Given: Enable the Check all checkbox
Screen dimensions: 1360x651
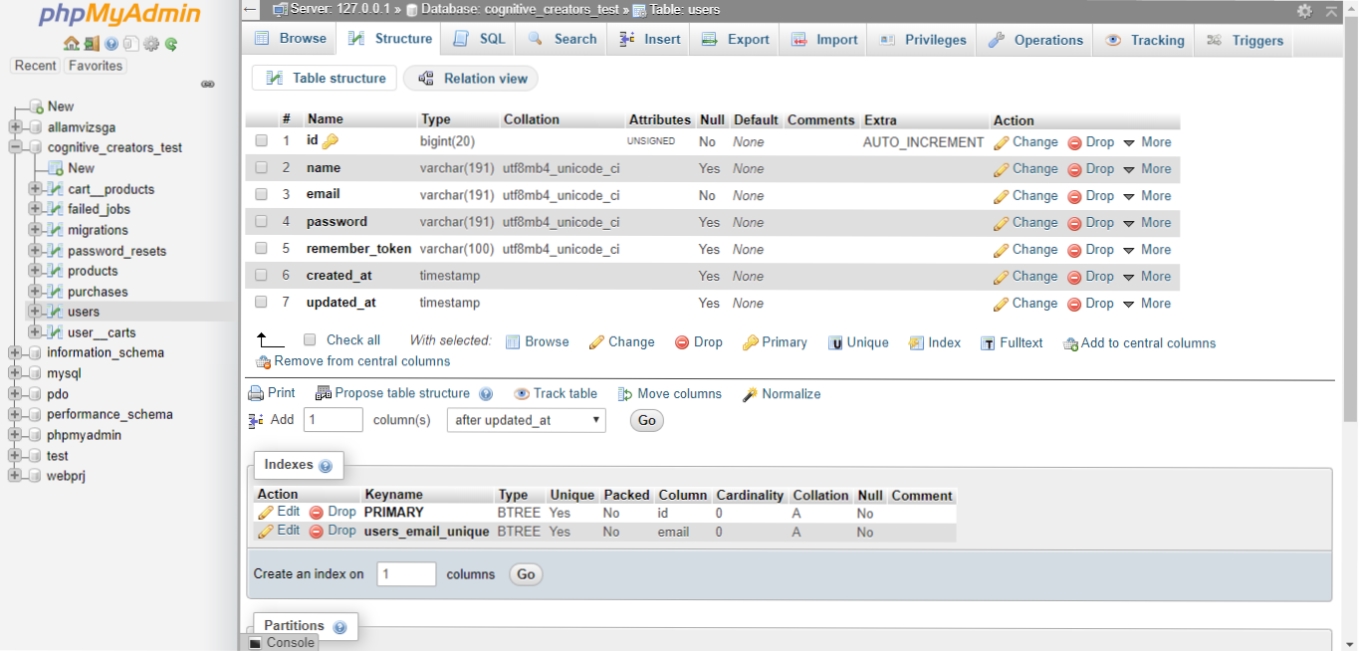Looking at the screenshot, I should pos(310,340).
